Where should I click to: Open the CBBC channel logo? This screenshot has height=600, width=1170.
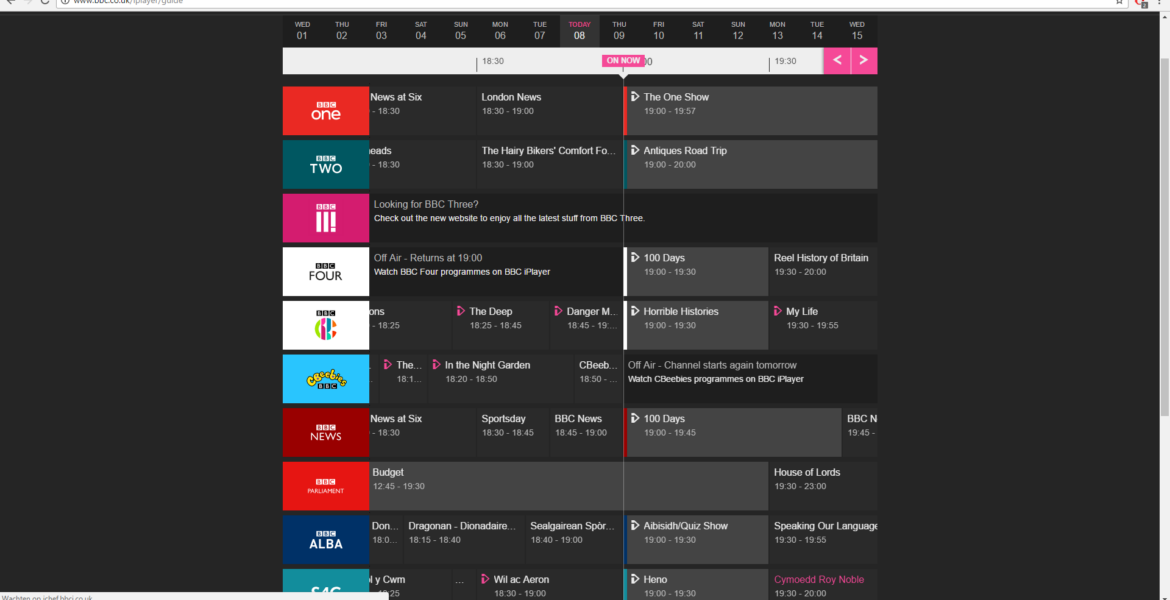tap(326, 325)
